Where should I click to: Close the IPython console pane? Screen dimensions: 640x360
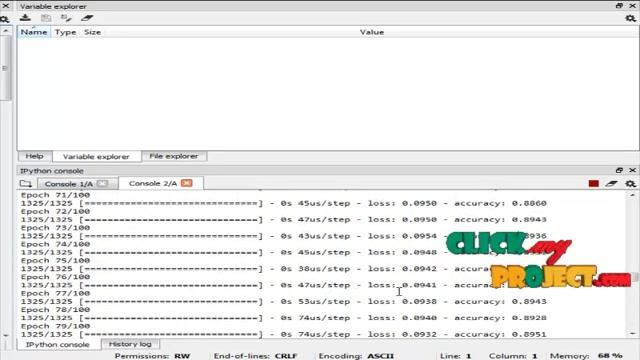633,170
